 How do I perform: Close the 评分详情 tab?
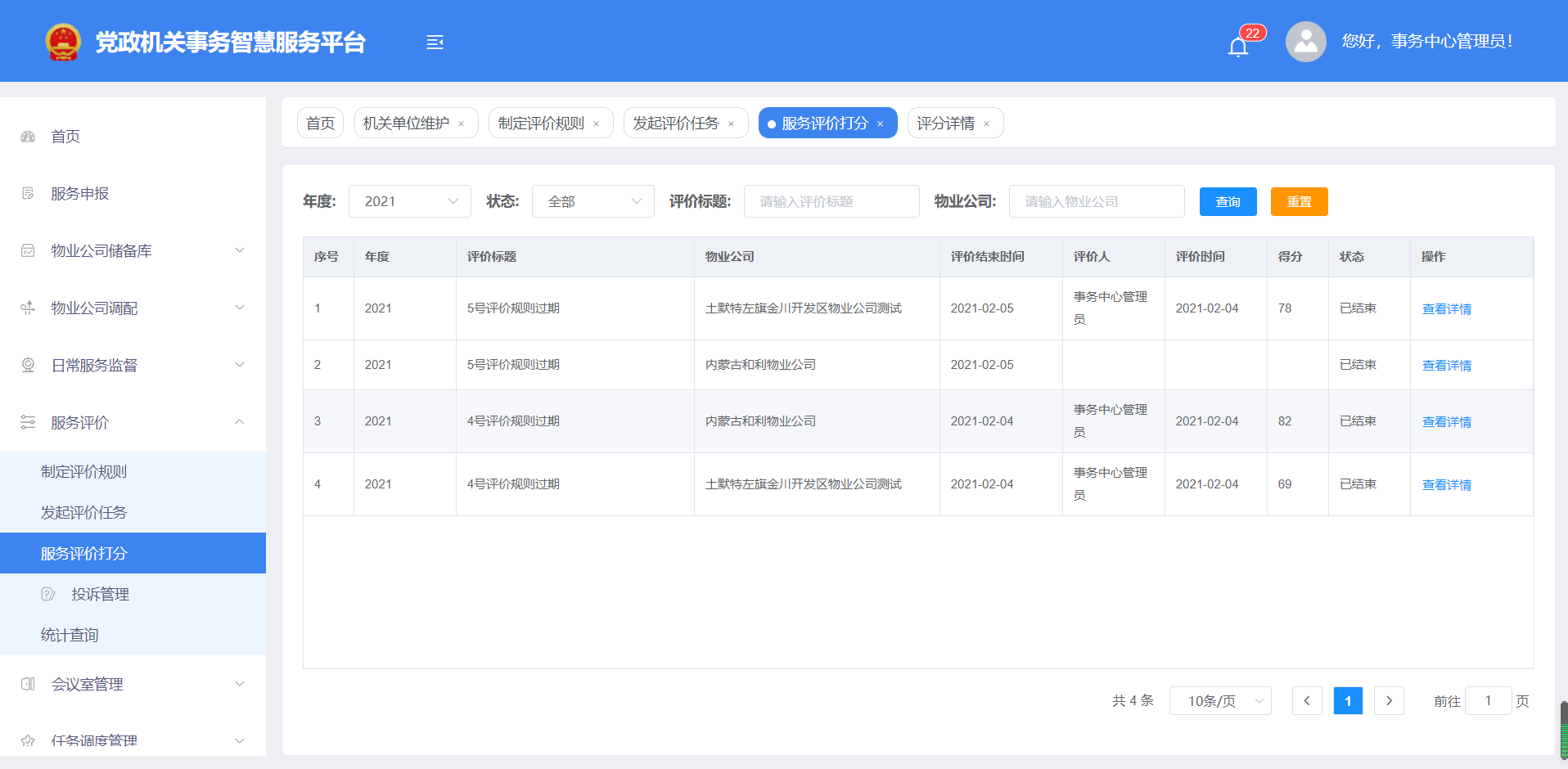[x=987, y=124]
